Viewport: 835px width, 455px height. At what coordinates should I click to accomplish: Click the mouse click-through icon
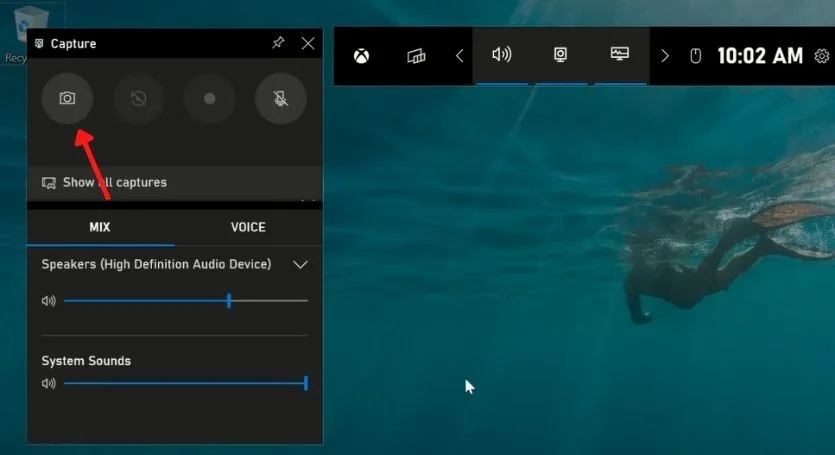coord(695,55)
